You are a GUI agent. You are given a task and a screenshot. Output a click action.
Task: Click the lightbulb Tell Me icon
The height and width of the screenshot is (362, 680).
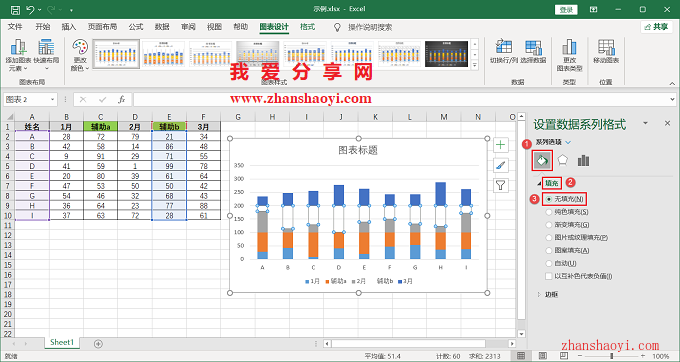pyautogui.click(x=337, y=27)
